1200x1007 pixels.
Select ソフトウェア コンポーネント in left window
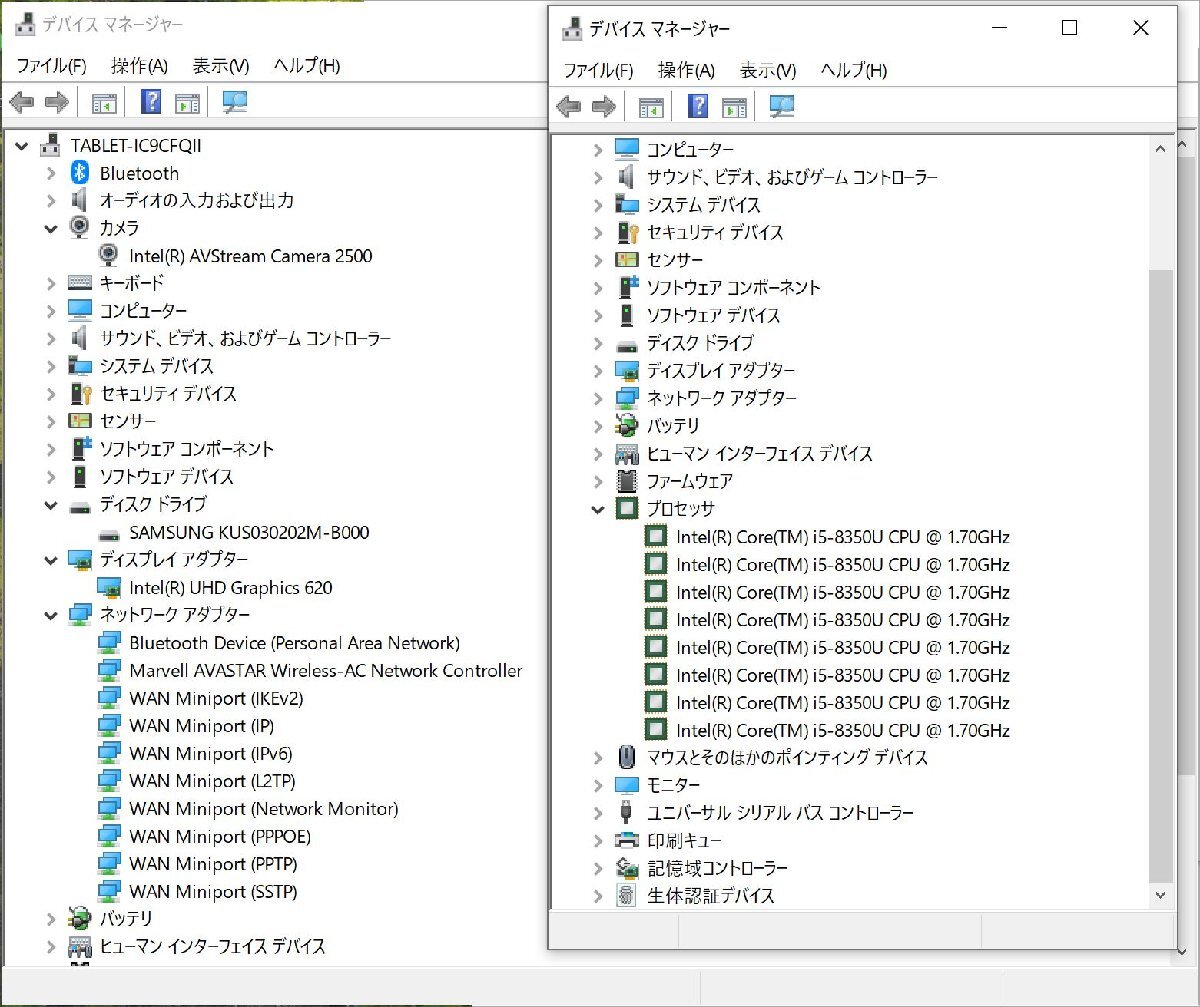point(186,449)
